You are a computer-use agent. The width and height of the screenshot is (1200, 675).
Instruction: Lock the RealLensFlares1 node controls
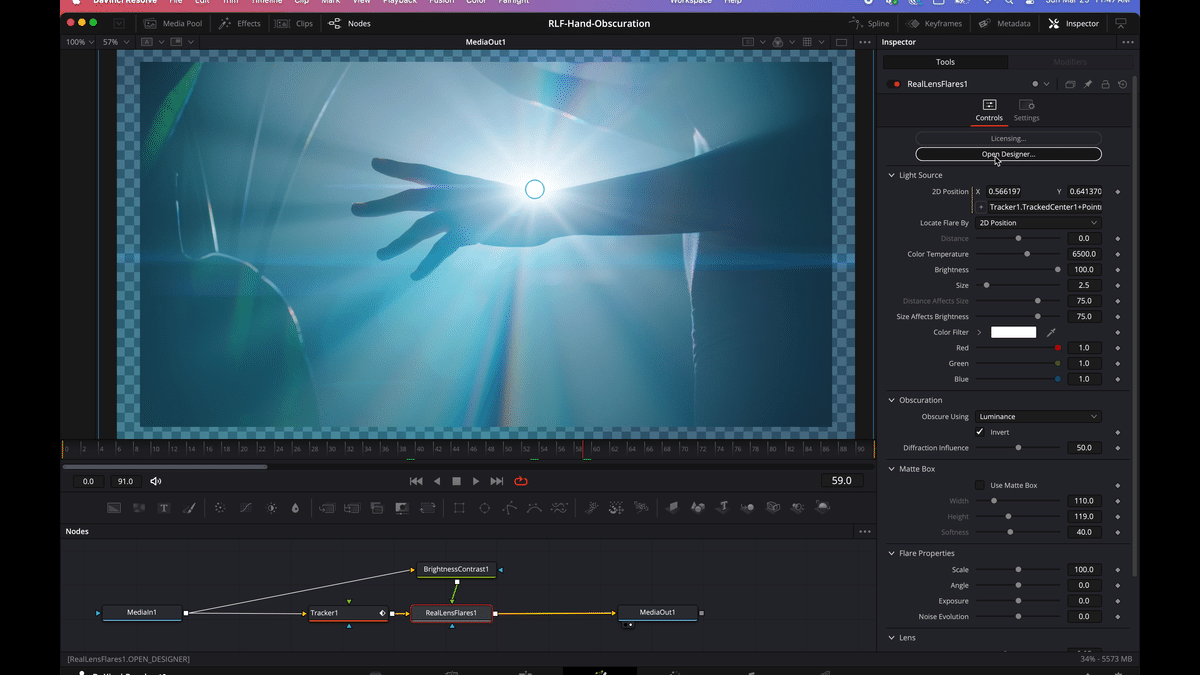[1105, 84]
